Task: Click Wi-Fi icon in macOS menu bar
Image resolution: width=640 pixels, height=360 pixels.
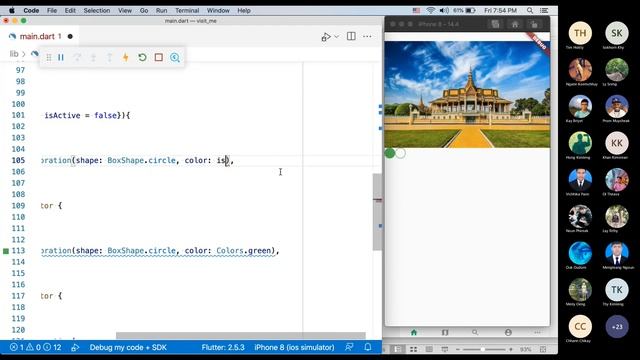Action: [x=430, y=10]
